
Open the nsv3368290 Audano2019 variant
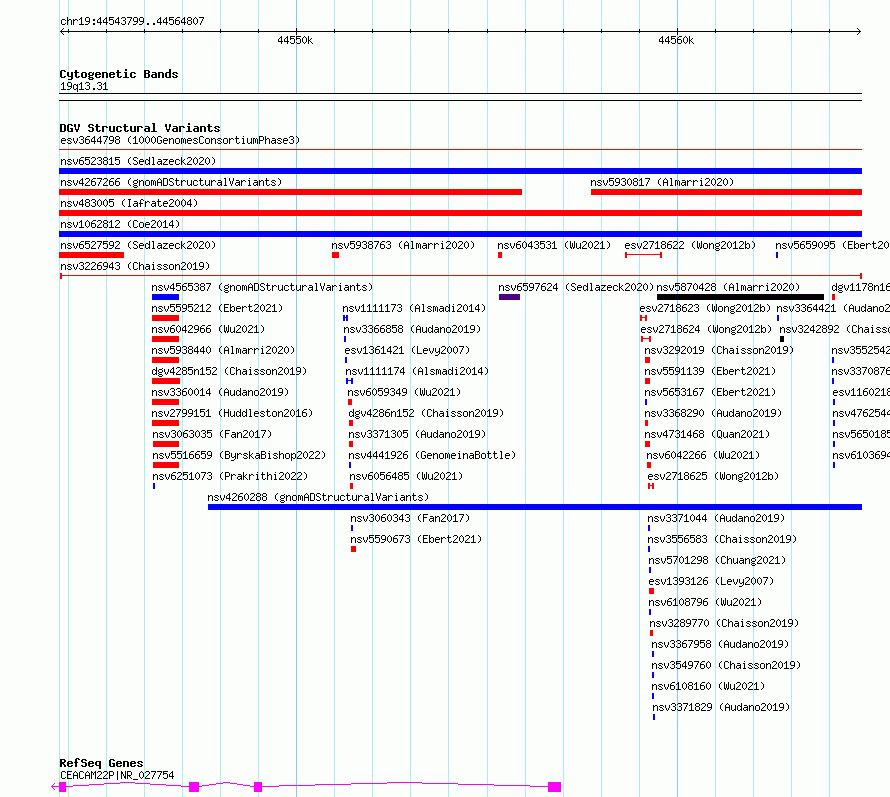tap(713, 413)
